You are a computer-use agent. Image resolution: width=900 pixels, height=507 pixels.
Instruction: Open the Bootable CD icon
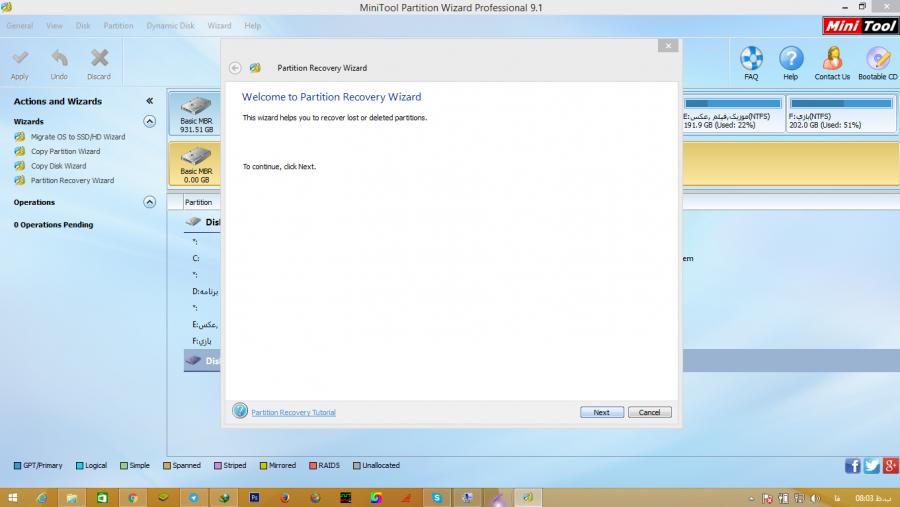878,58
